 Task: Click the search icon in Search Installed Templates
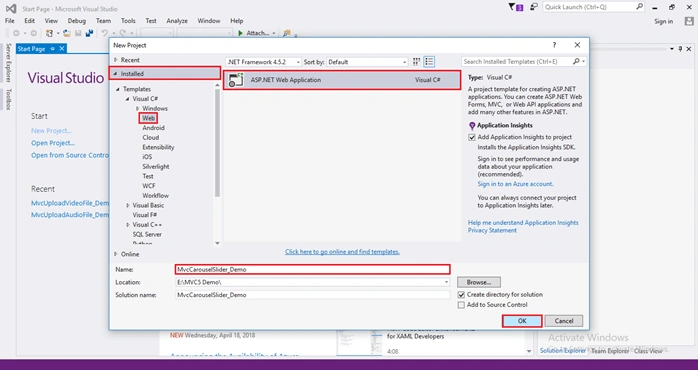point(576,61)
